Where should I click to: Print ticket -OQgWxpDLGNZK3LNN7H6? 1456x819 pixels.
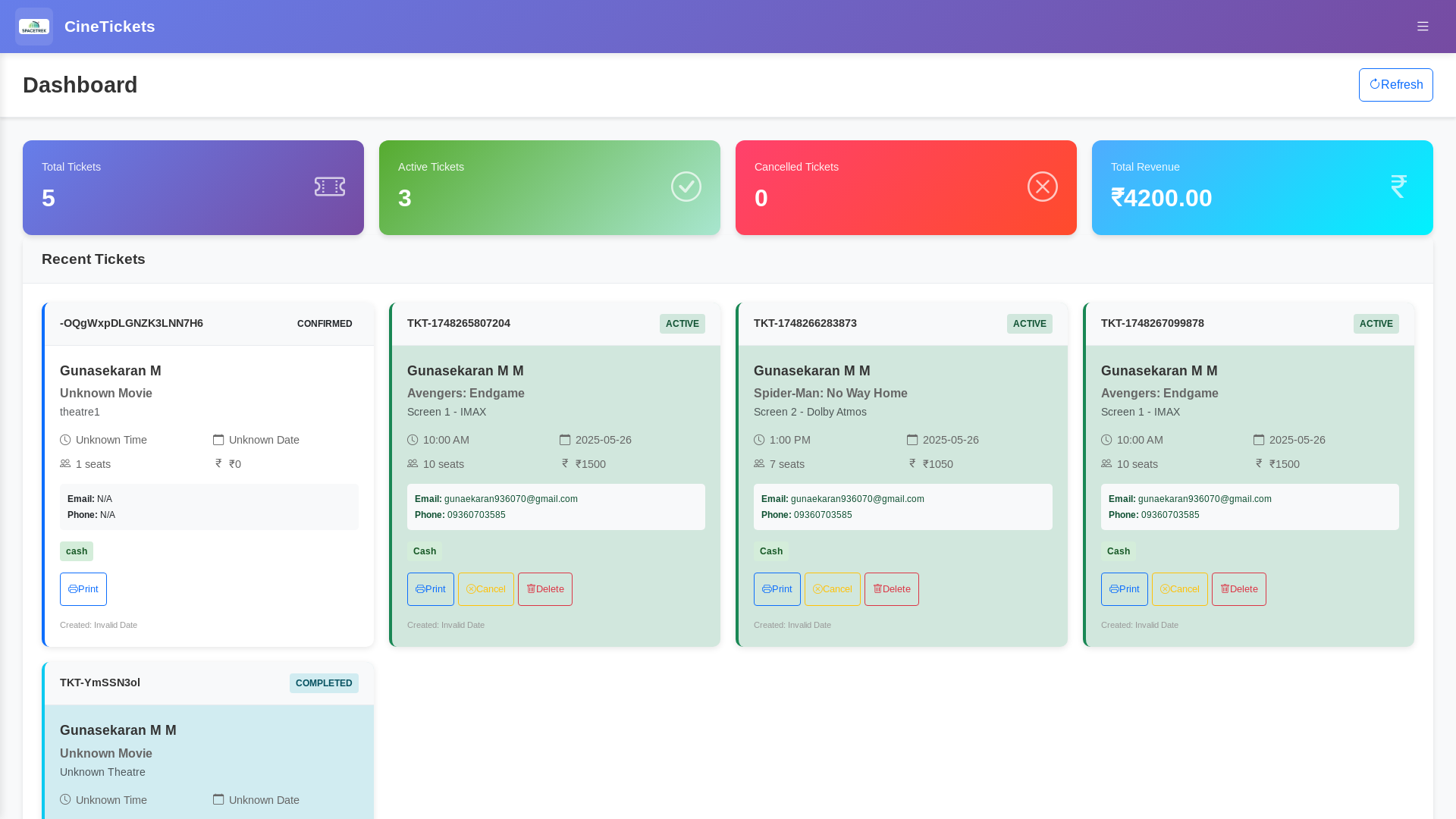83,589
